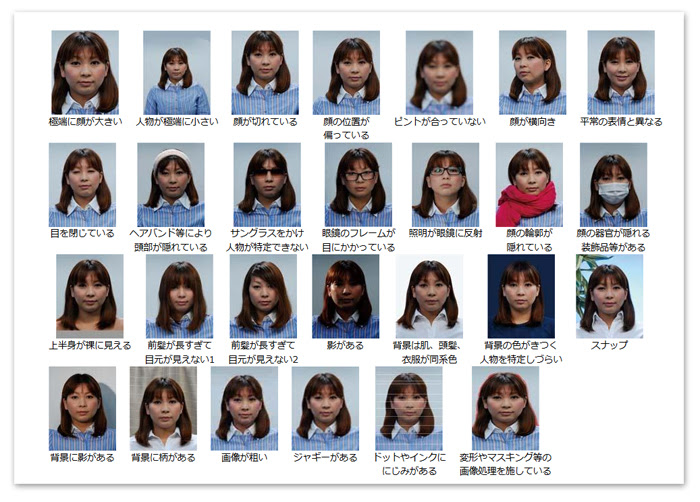The width and height of the screenshot is (700, 502).
Task: Click the photo captioned 平常の表情と異なる
Action: click(x=621, y=72)
